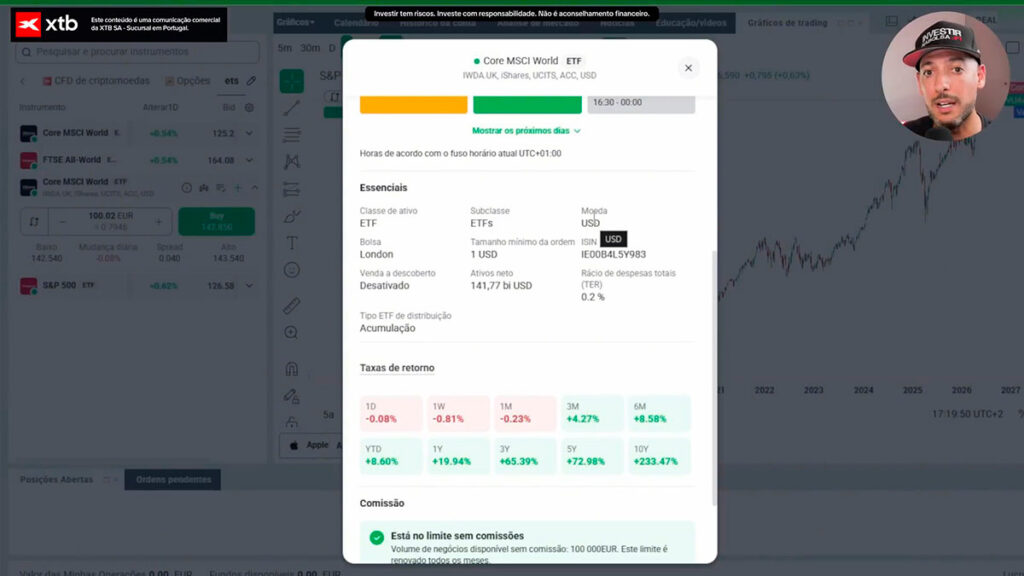This screenshot has height=576, width=1024.
Task: Click the dialog's vertical scrollbar
Action: [714, 377]
